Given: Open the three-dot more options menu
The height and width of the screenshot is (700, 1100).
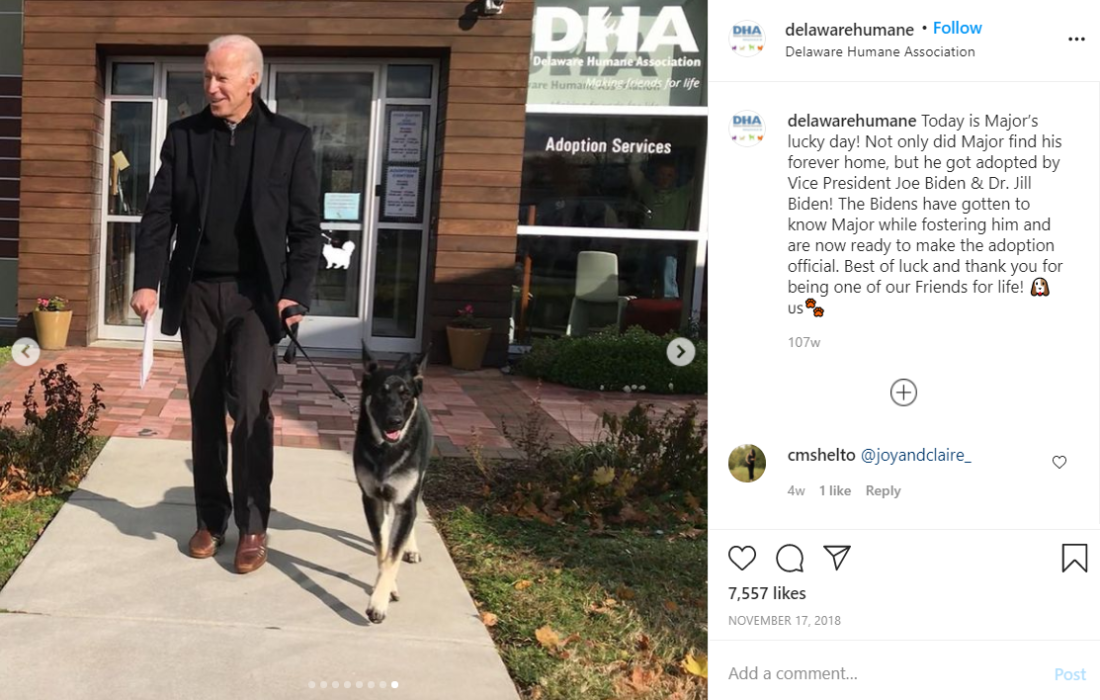Looking at the screenshot, I should [1076, 39].
